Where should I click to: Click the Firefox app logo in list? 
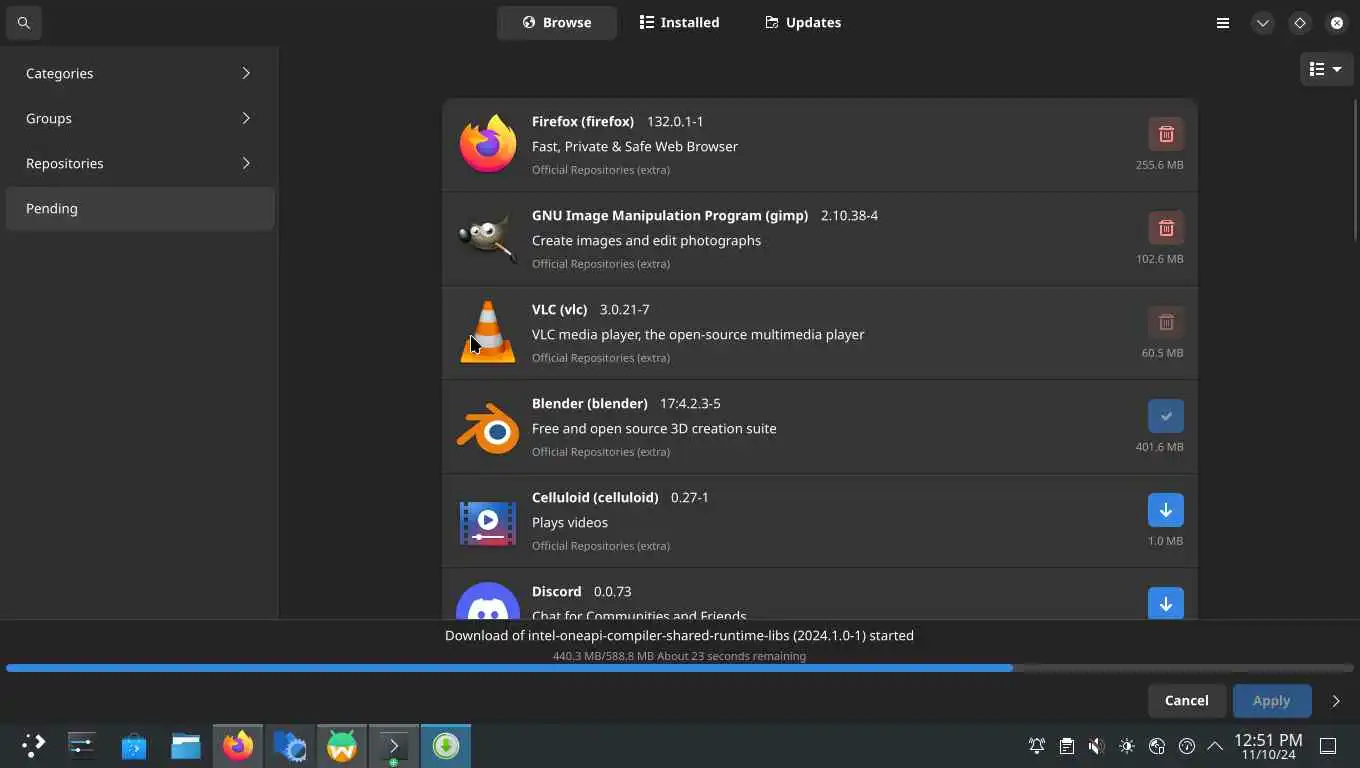pos(488,144)
